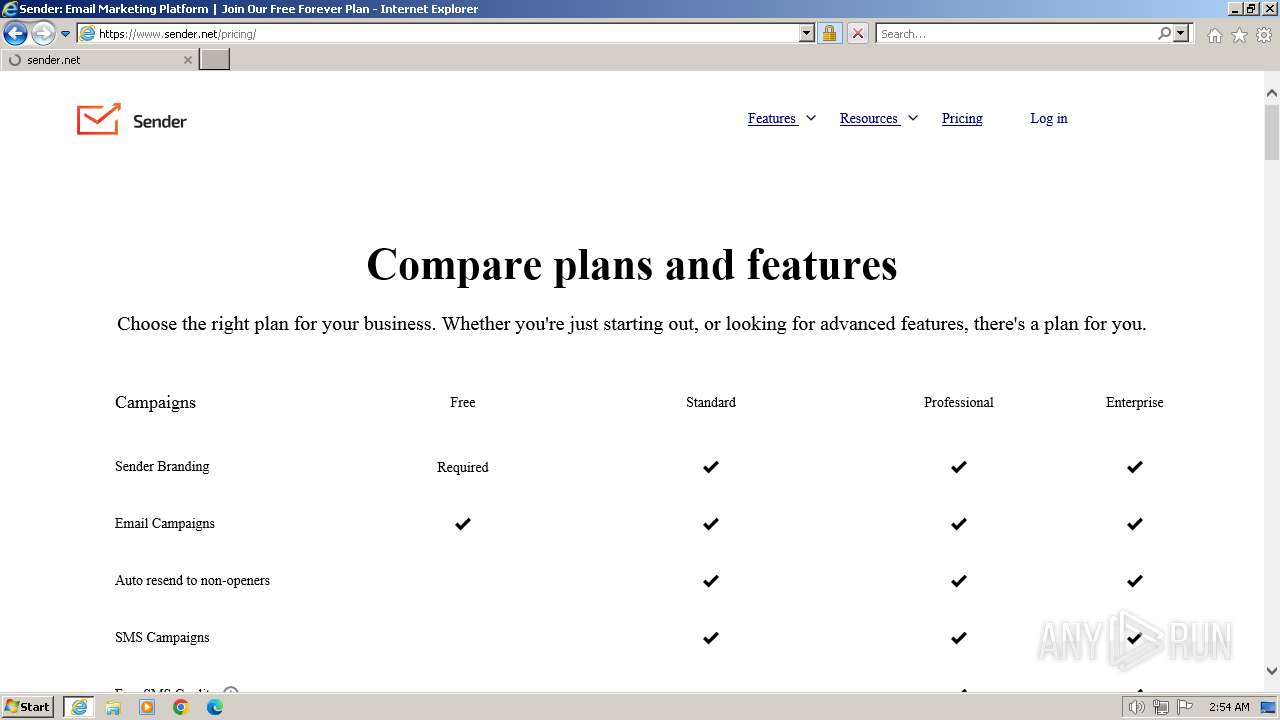Open the Windows Start menu
Viewport: 1280px width, 720px height.
click(x=28, y=707)
